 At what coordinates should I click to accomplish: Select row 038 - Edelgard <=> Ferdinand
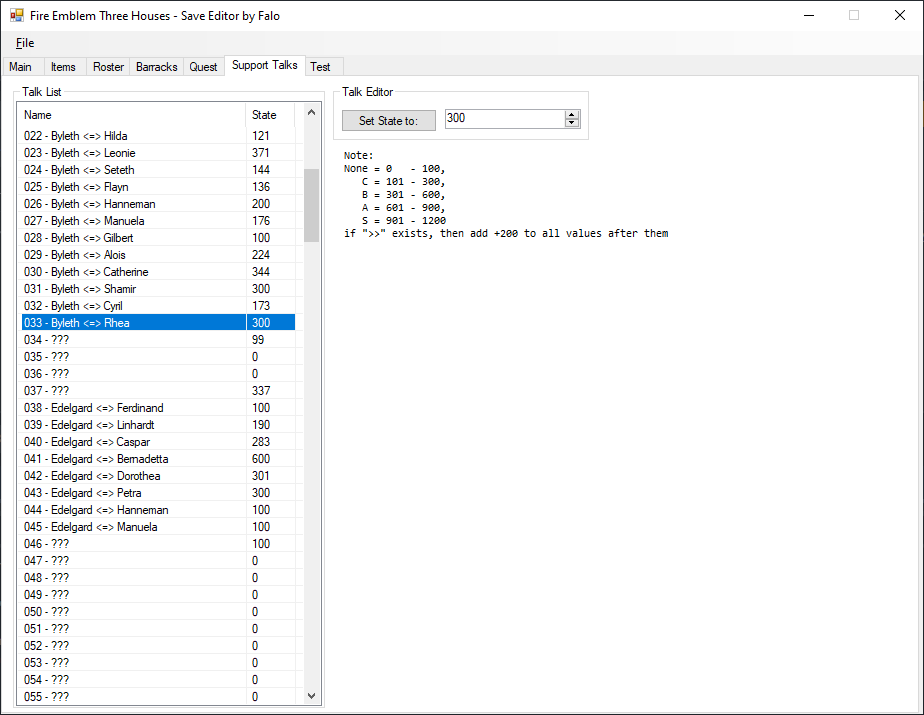pyautogui.click(x=159, y=408)
